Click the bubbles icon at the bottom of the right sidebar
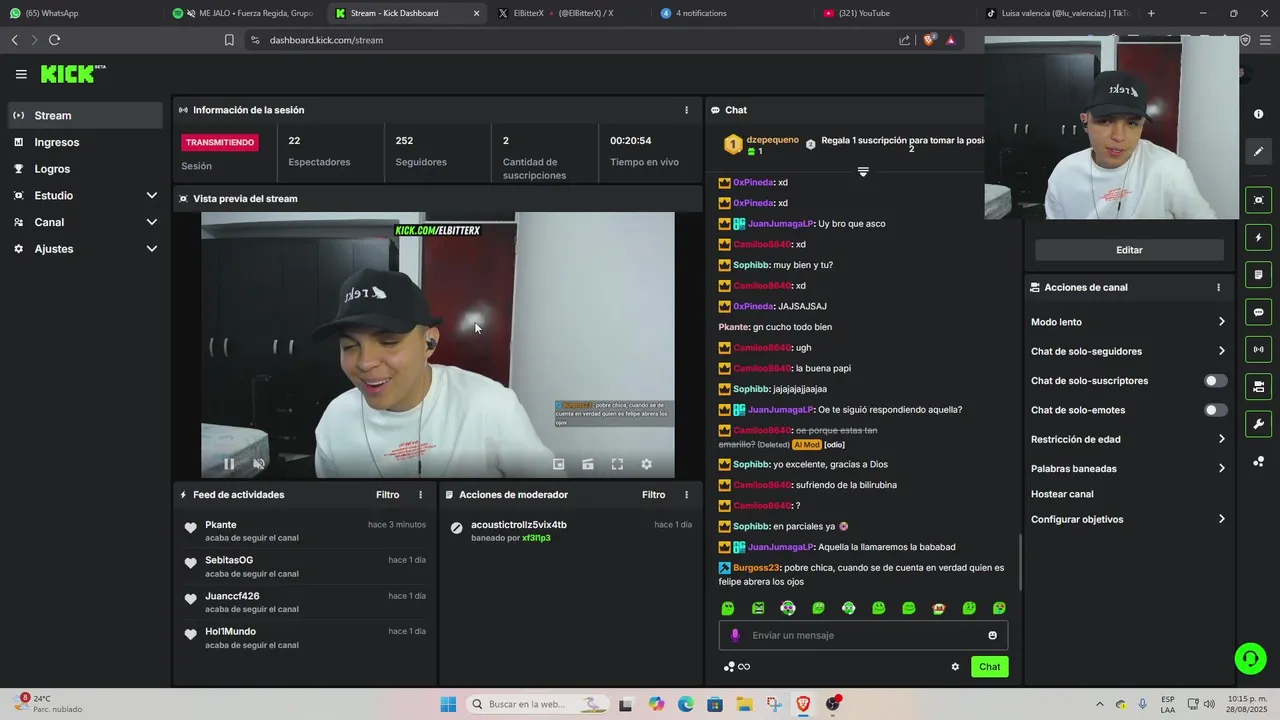1280x720 pixels. (x=1258, y=461)
